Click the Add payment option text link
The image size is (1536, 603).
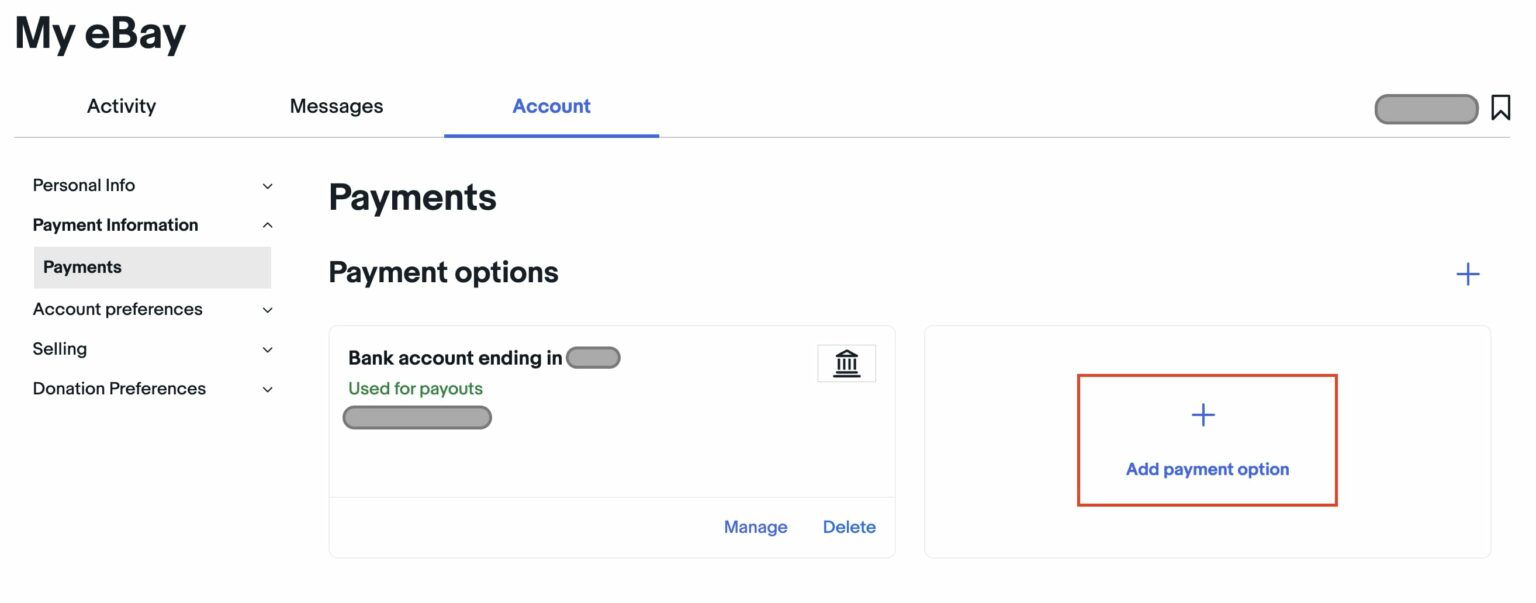pyautogui.click(x=1207, y=469)
